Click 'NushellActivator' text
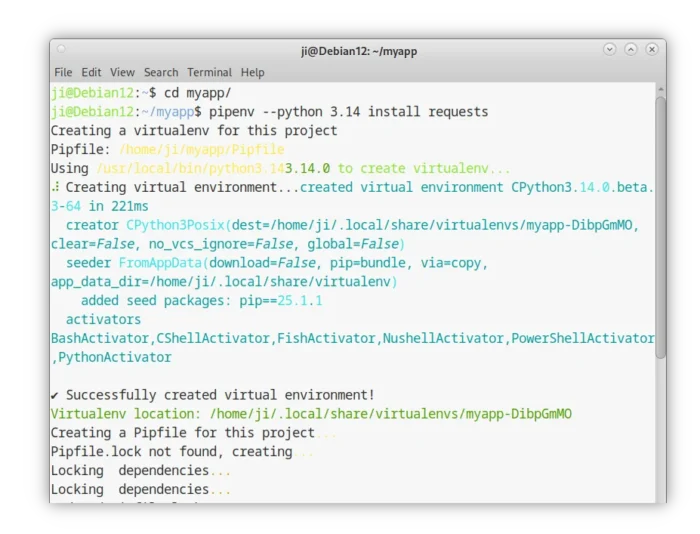The image size is (700, 534). point(443,338)
